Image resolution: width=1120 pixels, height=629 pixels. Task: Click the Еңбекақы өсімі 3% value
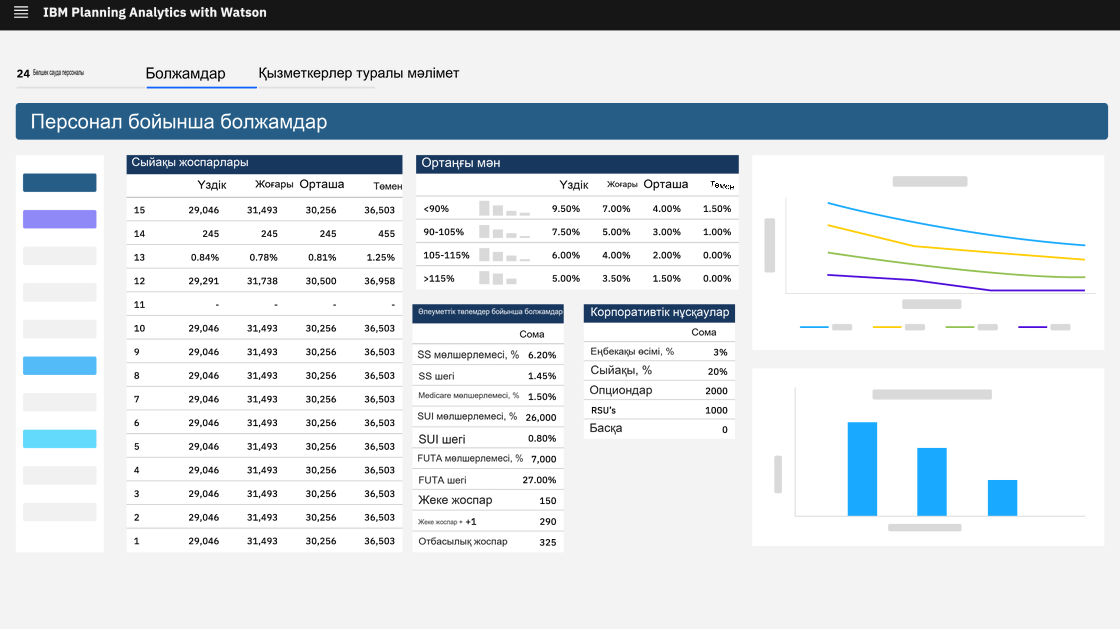(720, 352)
